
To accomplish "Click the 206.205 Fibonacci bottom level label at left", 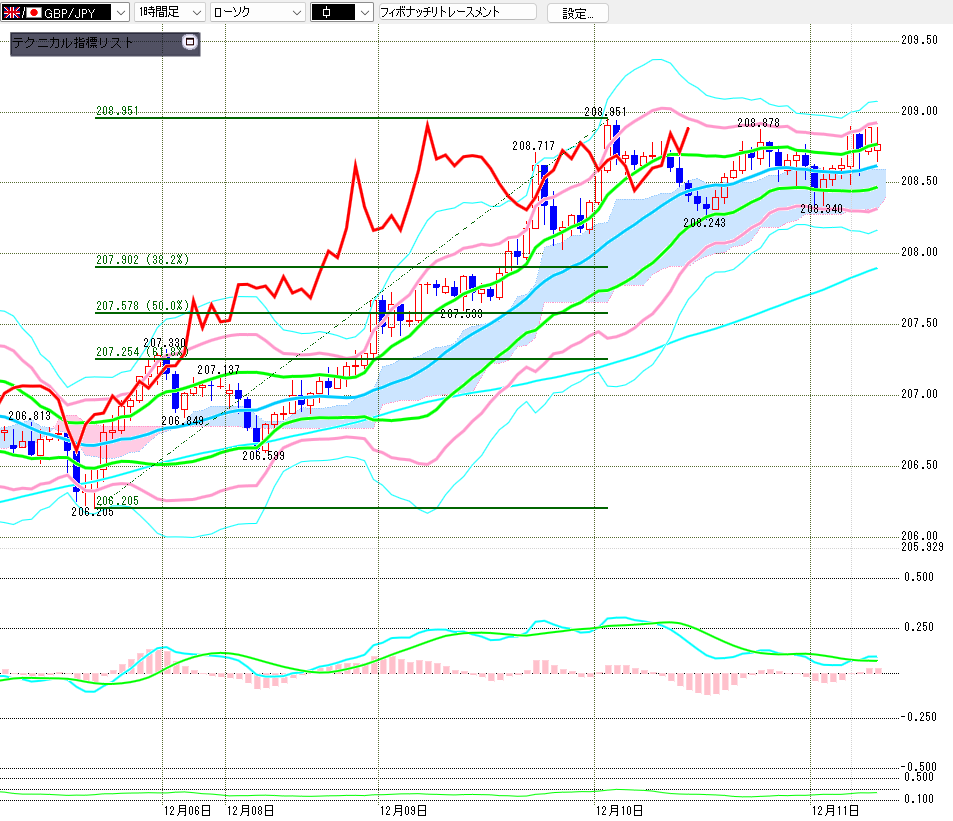I will click(x=116, y=500).
